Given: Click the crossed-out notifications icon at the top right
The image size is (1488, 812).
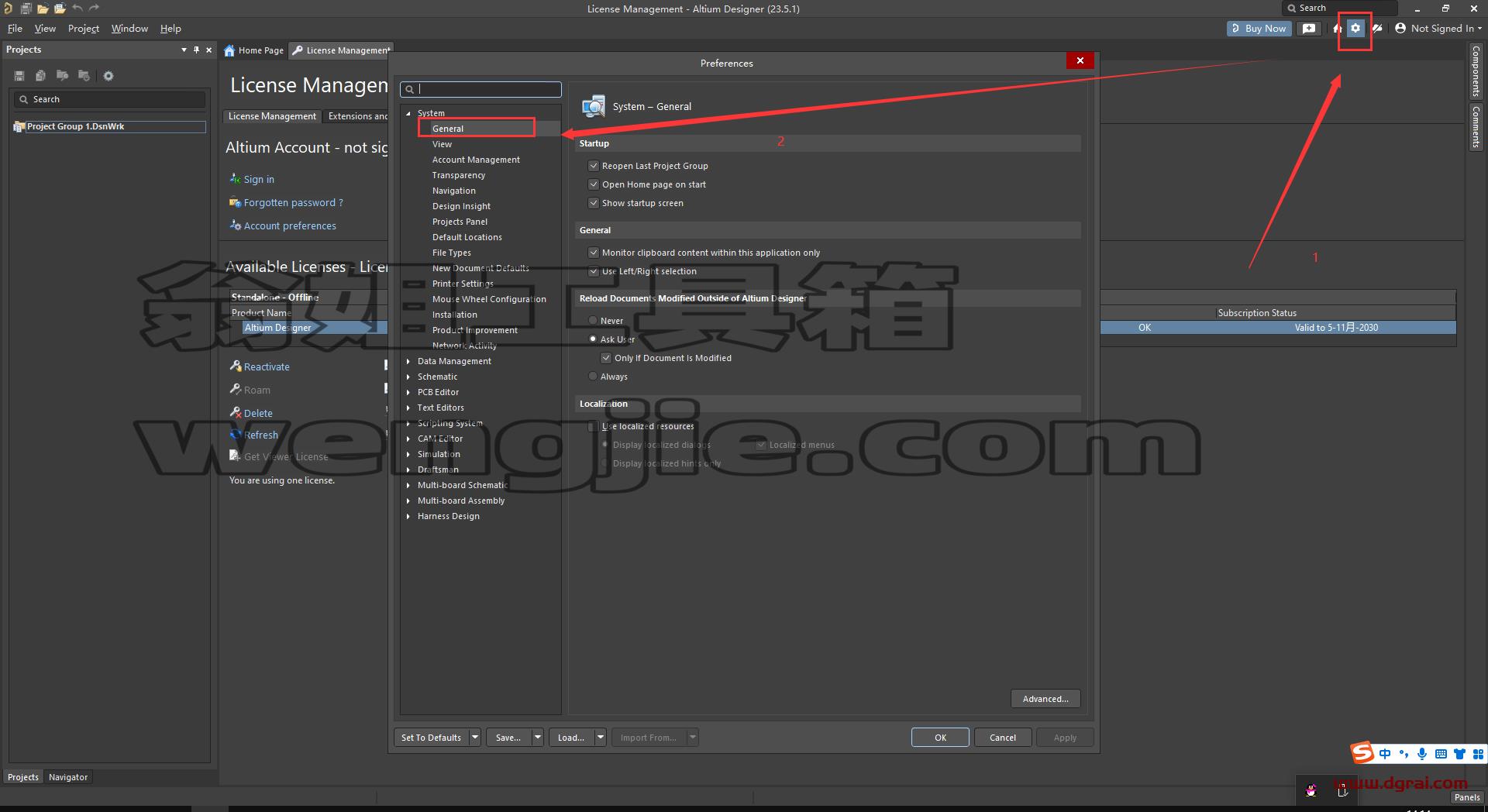Looking at the screenshot, I should tap(1377, 29).
